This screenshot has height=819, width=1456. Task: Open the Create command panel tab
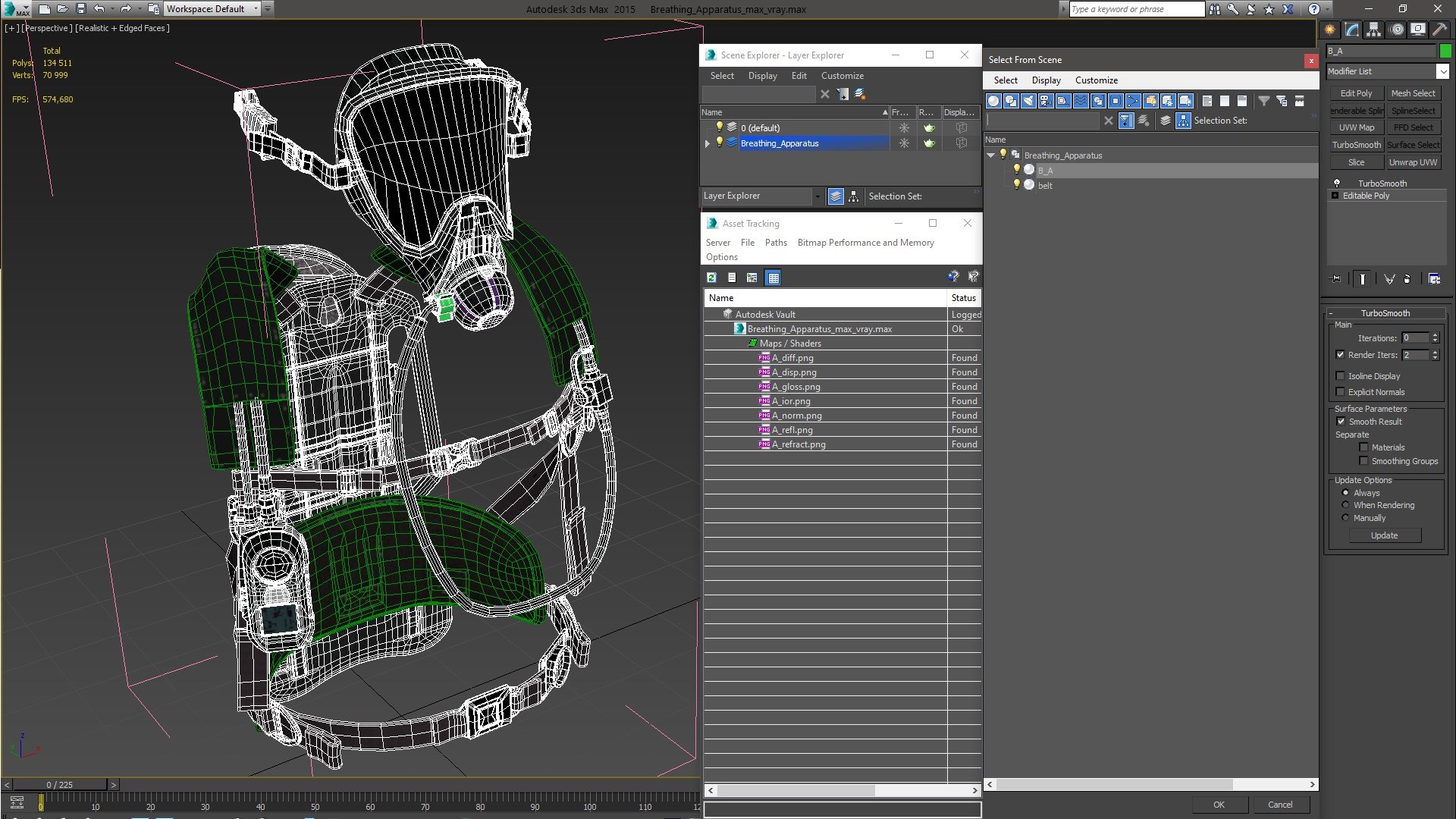pos(1330,30)
